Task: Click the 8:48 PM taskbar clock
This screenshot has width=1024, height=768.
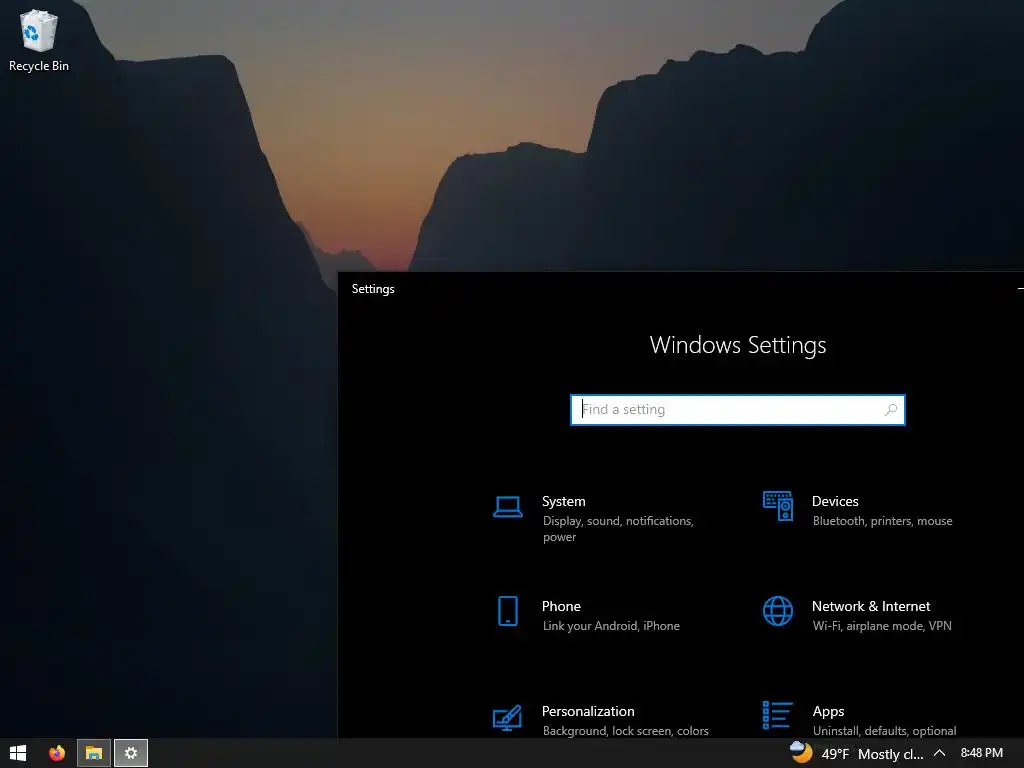Action: [x=982, y=753]
